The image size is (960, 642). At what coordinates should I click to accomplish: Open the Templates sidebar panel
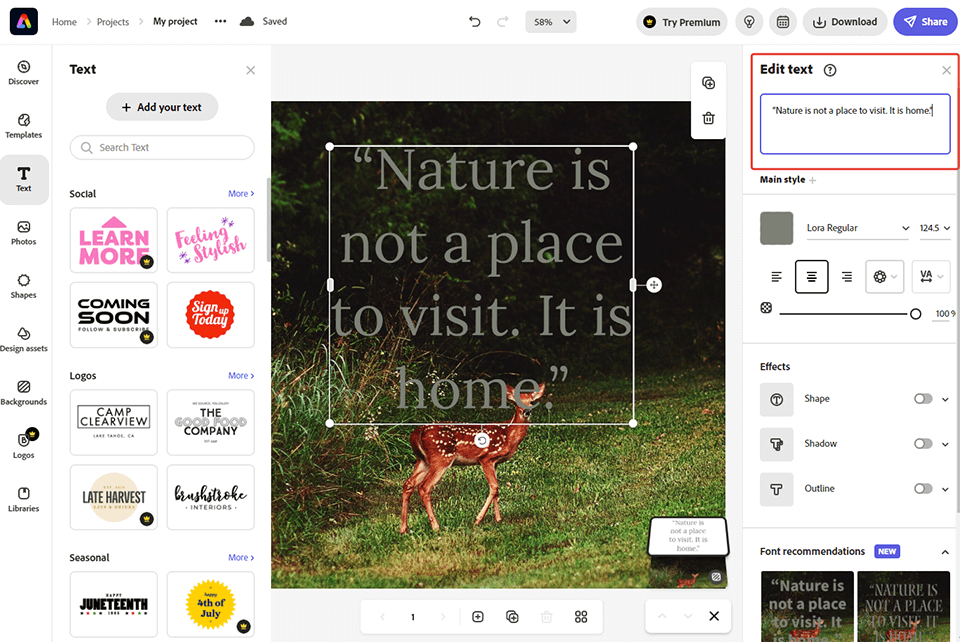click(x=23, y=126)
